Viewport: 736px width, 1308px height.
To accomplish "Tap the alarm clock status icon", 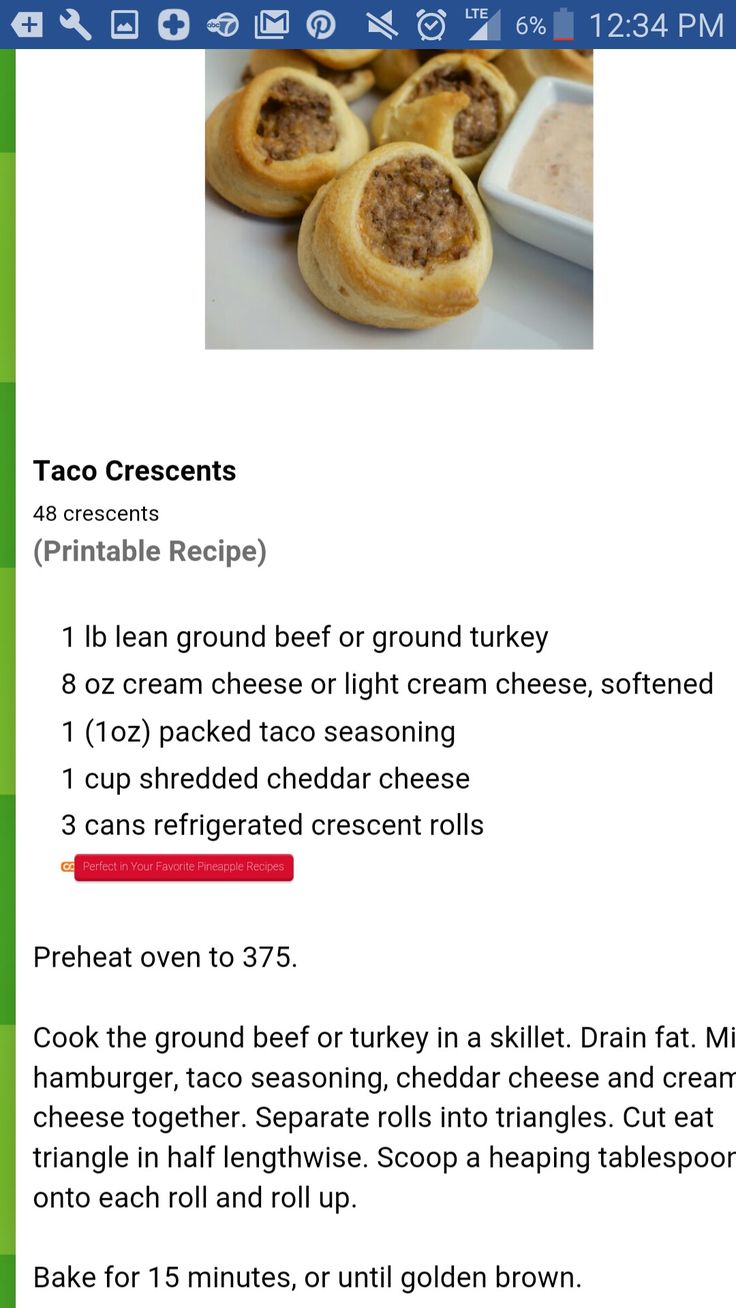I will click(x=431, y=24).
